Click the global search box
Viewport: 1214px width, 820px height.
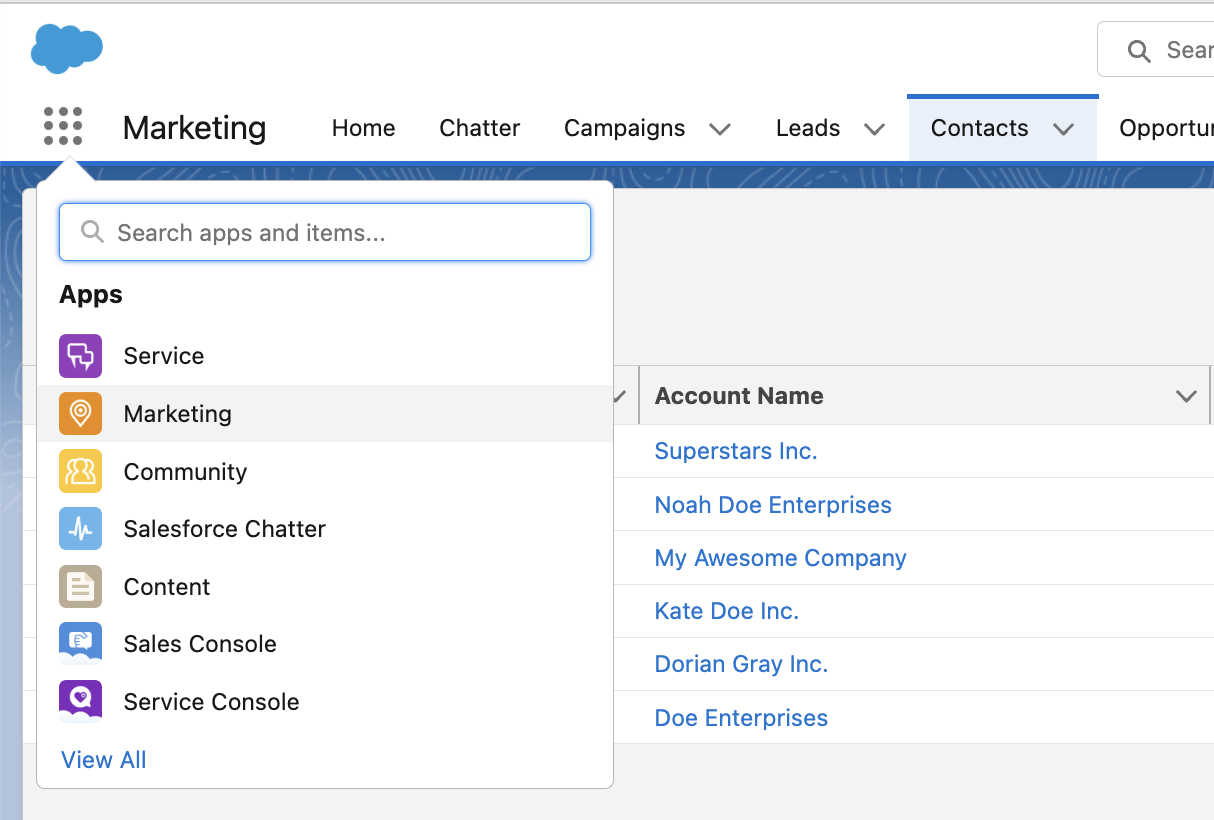[x=1156, y=49]
